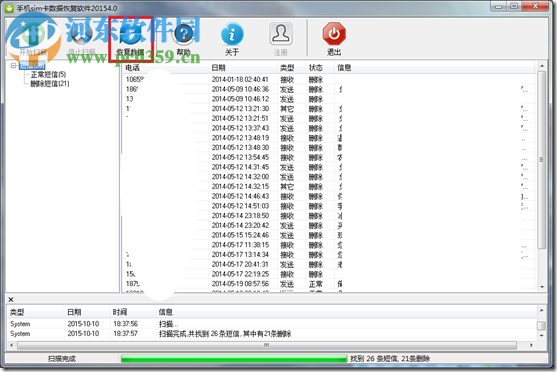
Task: Select the row dated 2014-05-12 13:21:51
Action: pyautogui.click(x=329, y=118)
